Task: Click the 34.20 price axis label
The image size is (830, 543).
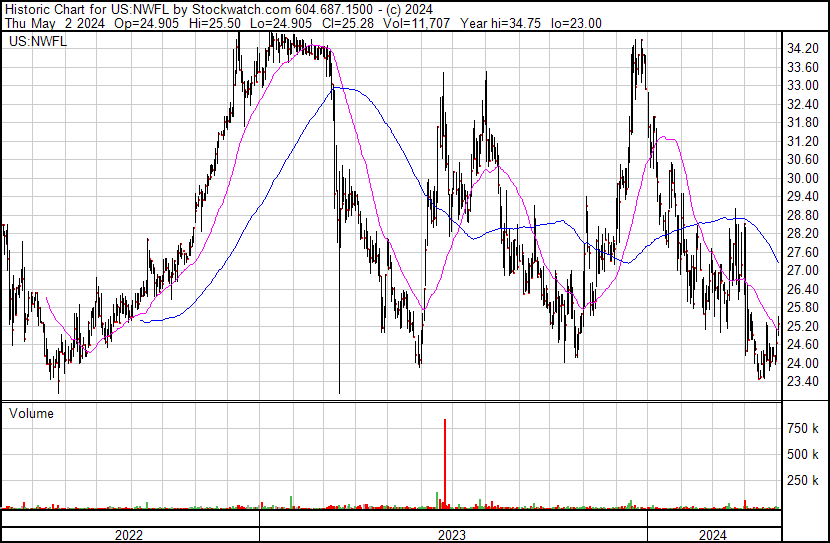Action: coord(802,49)
